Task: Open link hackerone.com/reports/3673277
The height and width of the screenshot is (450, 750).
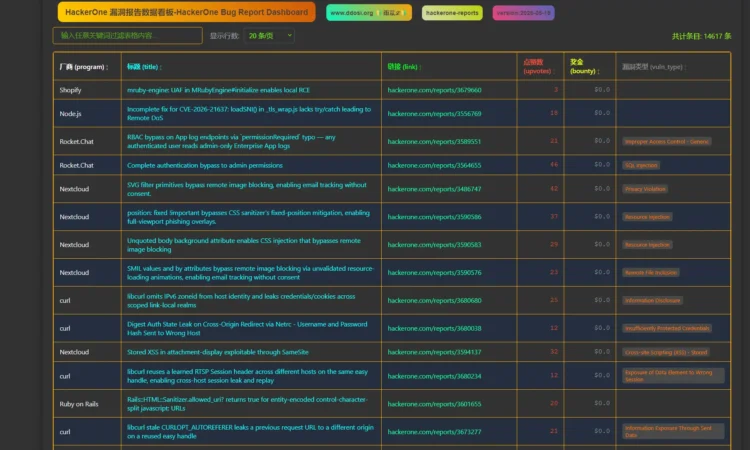Action: [x=434, y=432]
